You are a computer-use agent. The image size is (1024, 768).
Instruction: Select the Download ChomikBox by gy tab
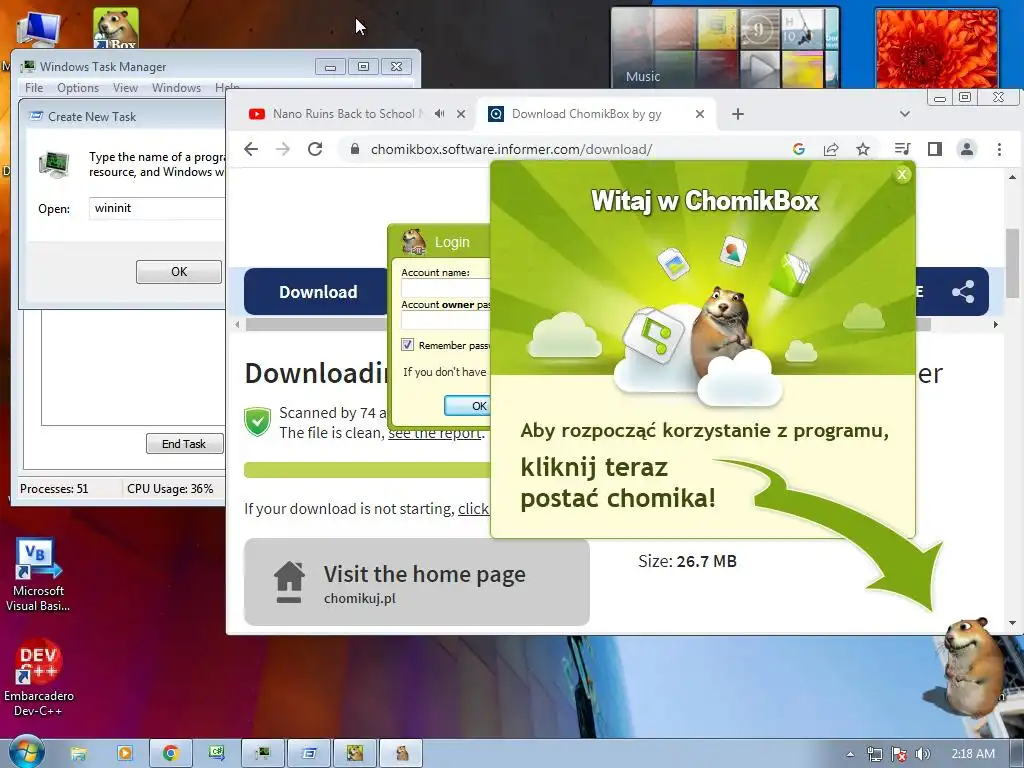(x=586, y=114)
